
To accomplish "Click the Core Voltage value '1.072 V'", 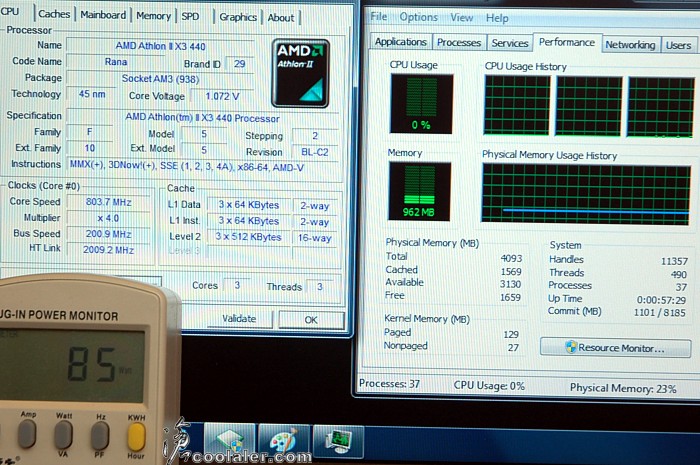I will [x=222, y=96].
